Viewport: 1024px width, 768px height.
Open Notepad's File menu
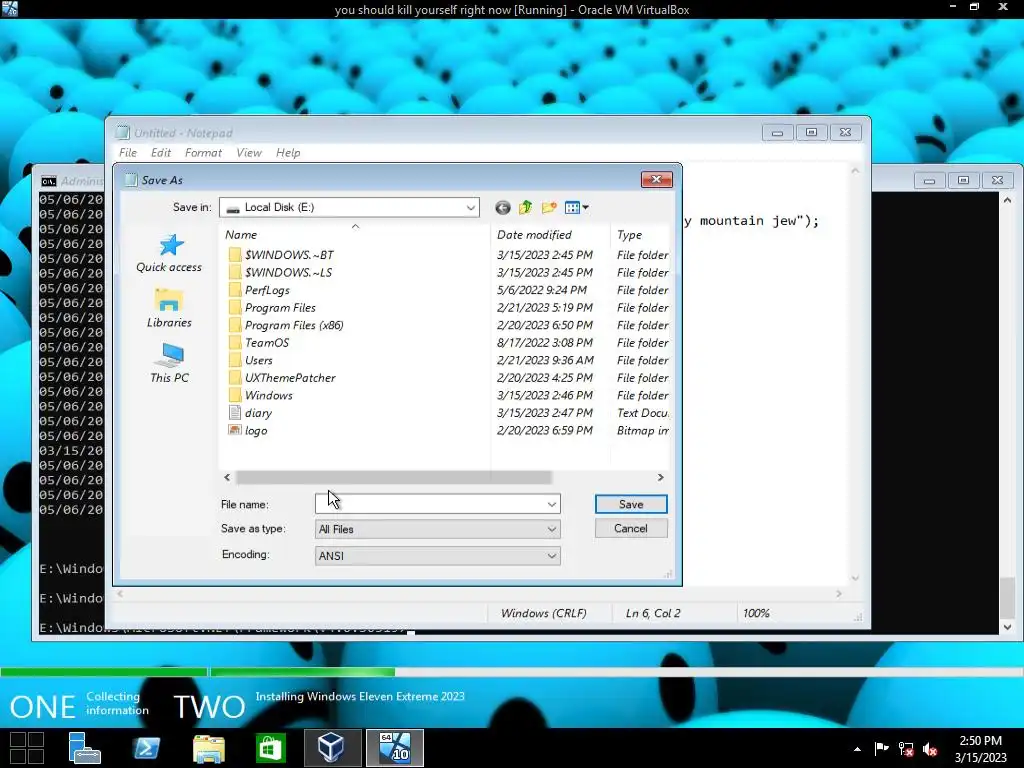pos(128,153)
